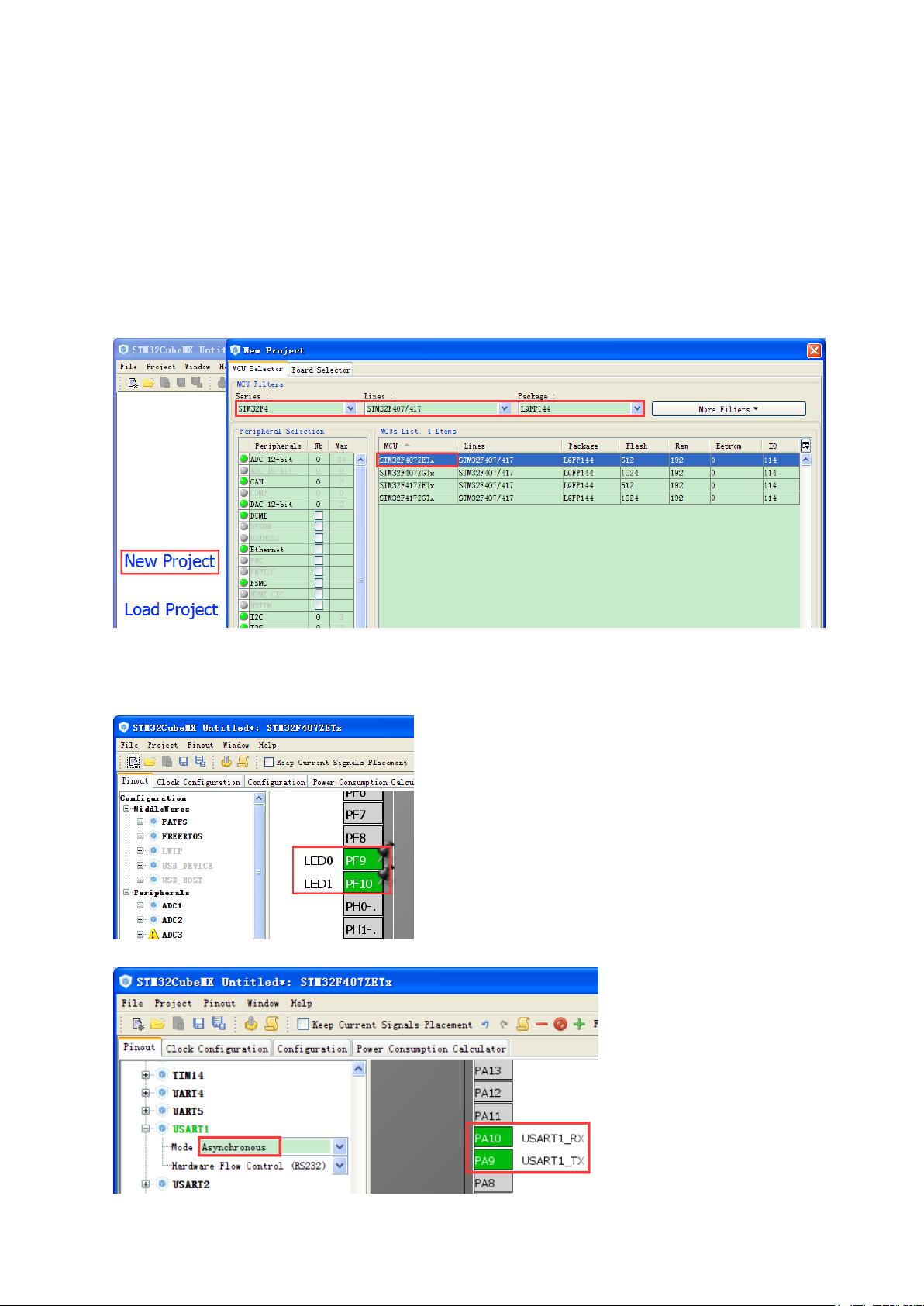Click the More Filters button
The height and width of the screenshot is (1306, 924).
tap(728, 409)
